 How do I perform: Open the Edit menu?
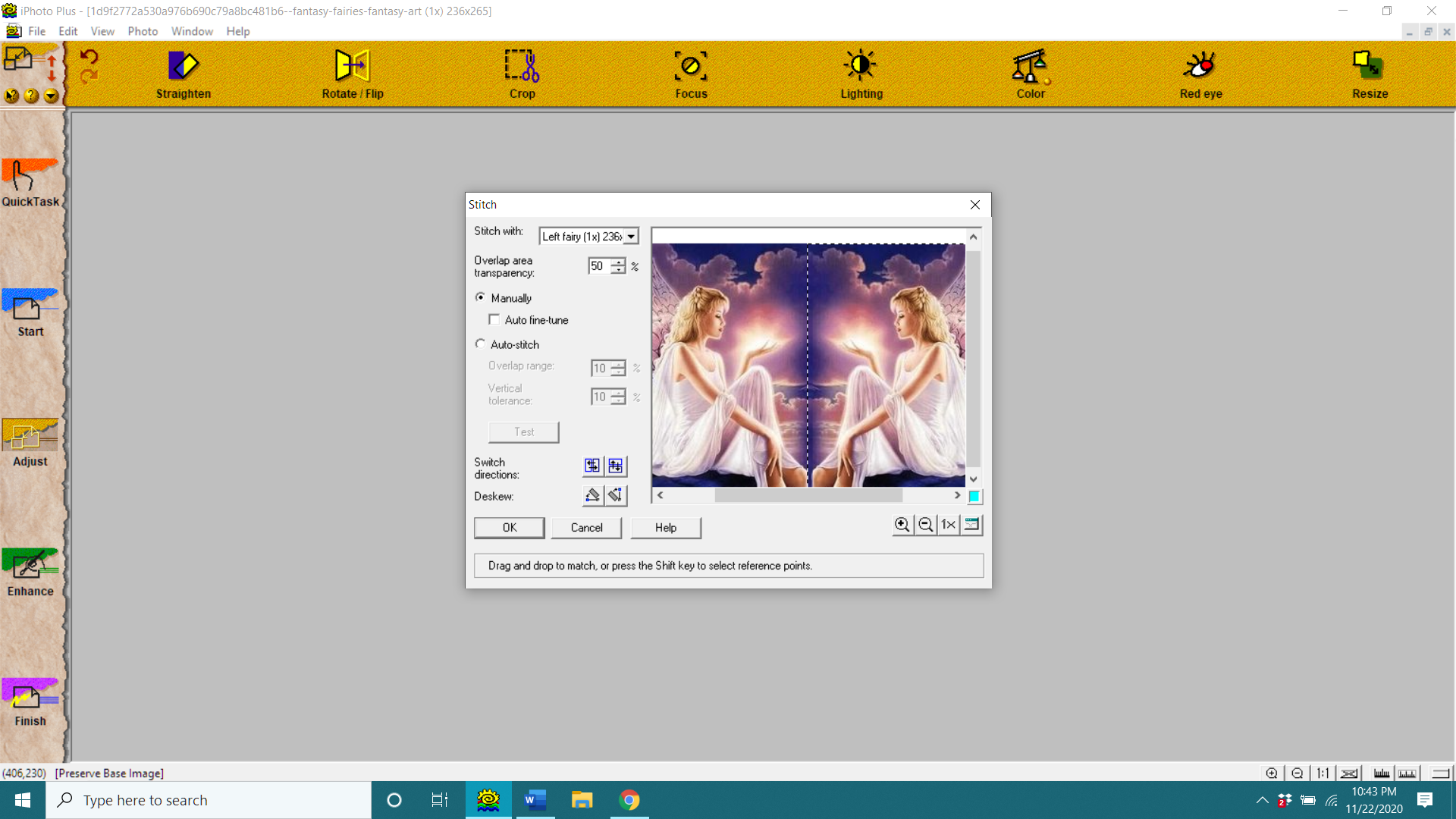tap(68, 31)
